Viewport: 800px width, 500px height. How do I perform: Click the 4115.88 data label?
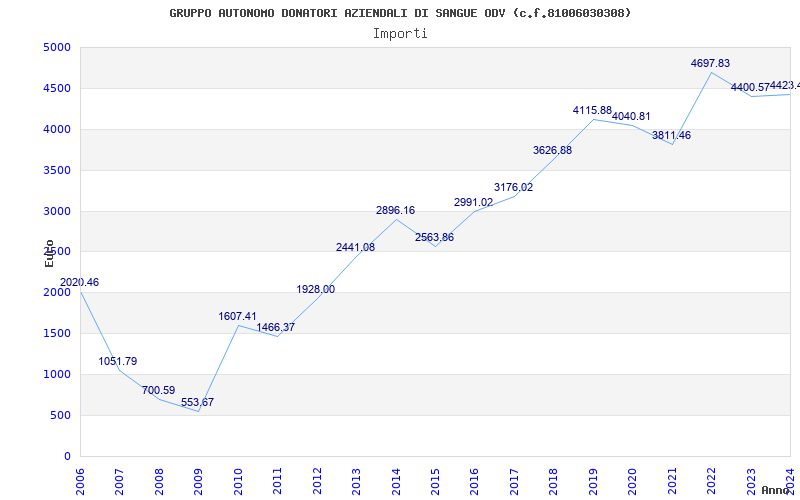pos(592,110)
